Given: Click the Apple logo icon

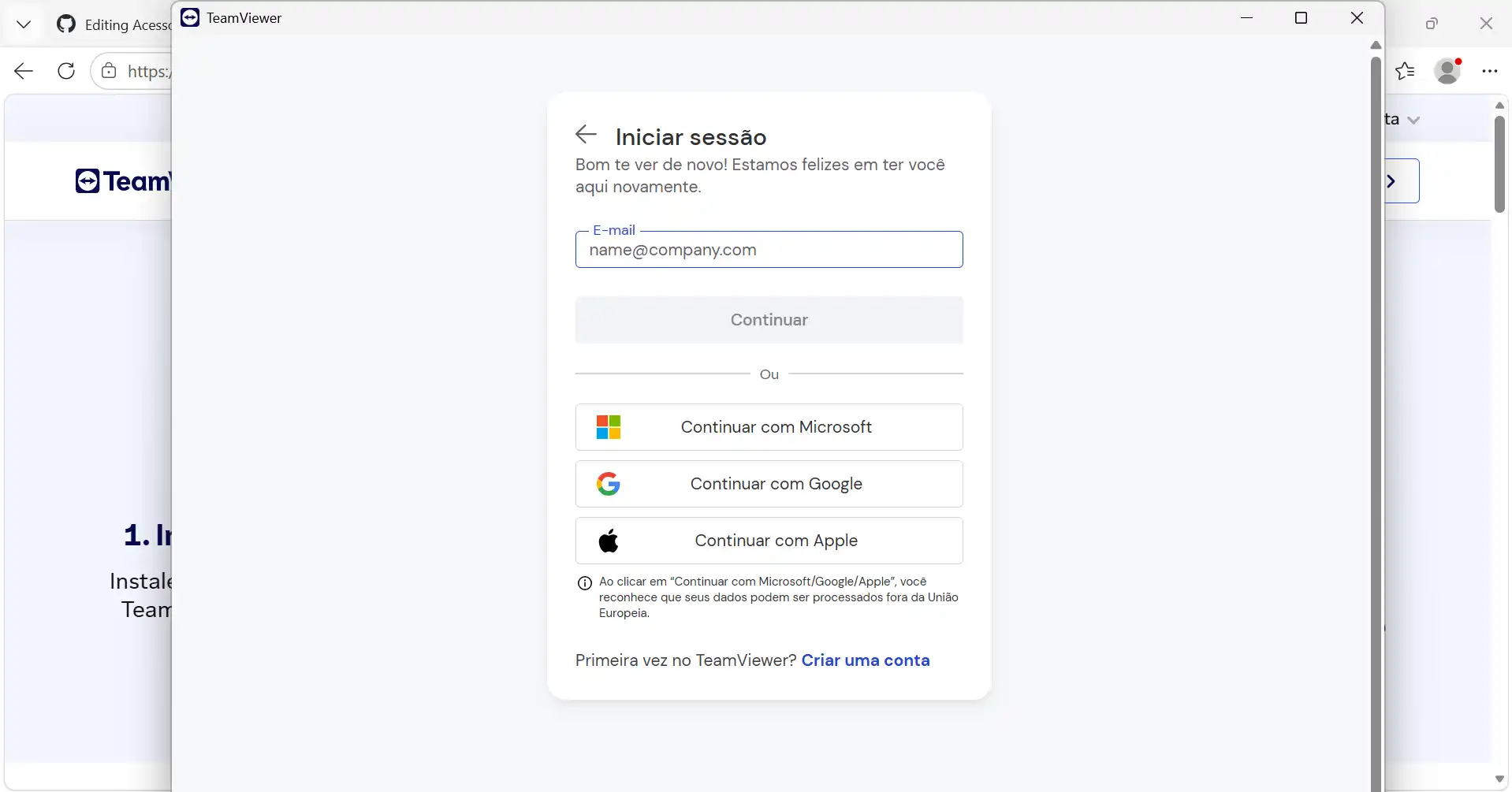Looking at the screenshot, I should click(x=609, y=541).
